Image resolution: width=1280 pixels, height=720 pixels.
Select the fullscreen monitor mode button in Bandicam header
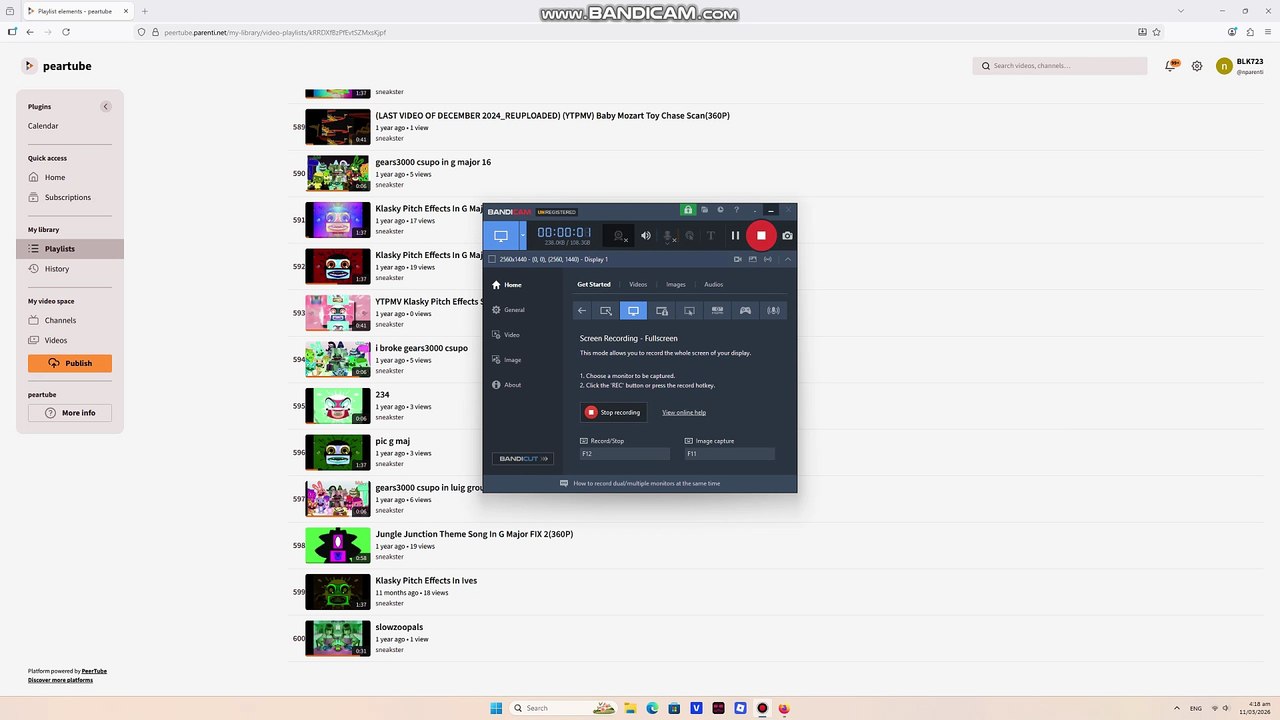(x=501, y=236)
